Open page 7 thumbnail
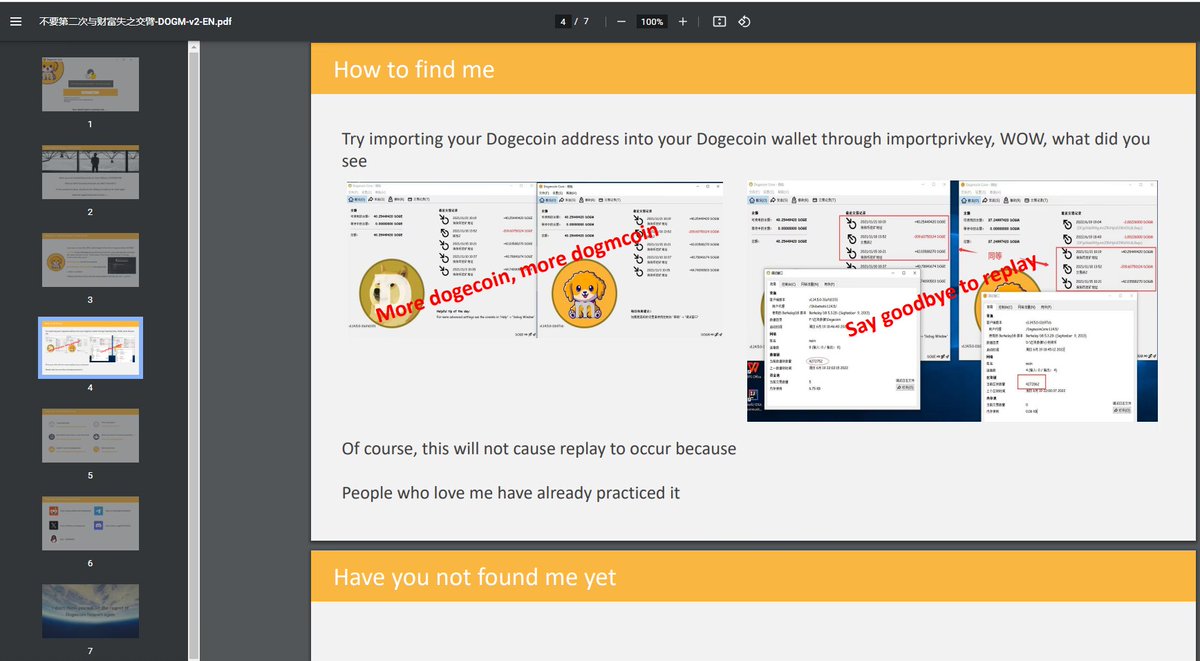This screenshot has height=661, width=1200. 90,612
